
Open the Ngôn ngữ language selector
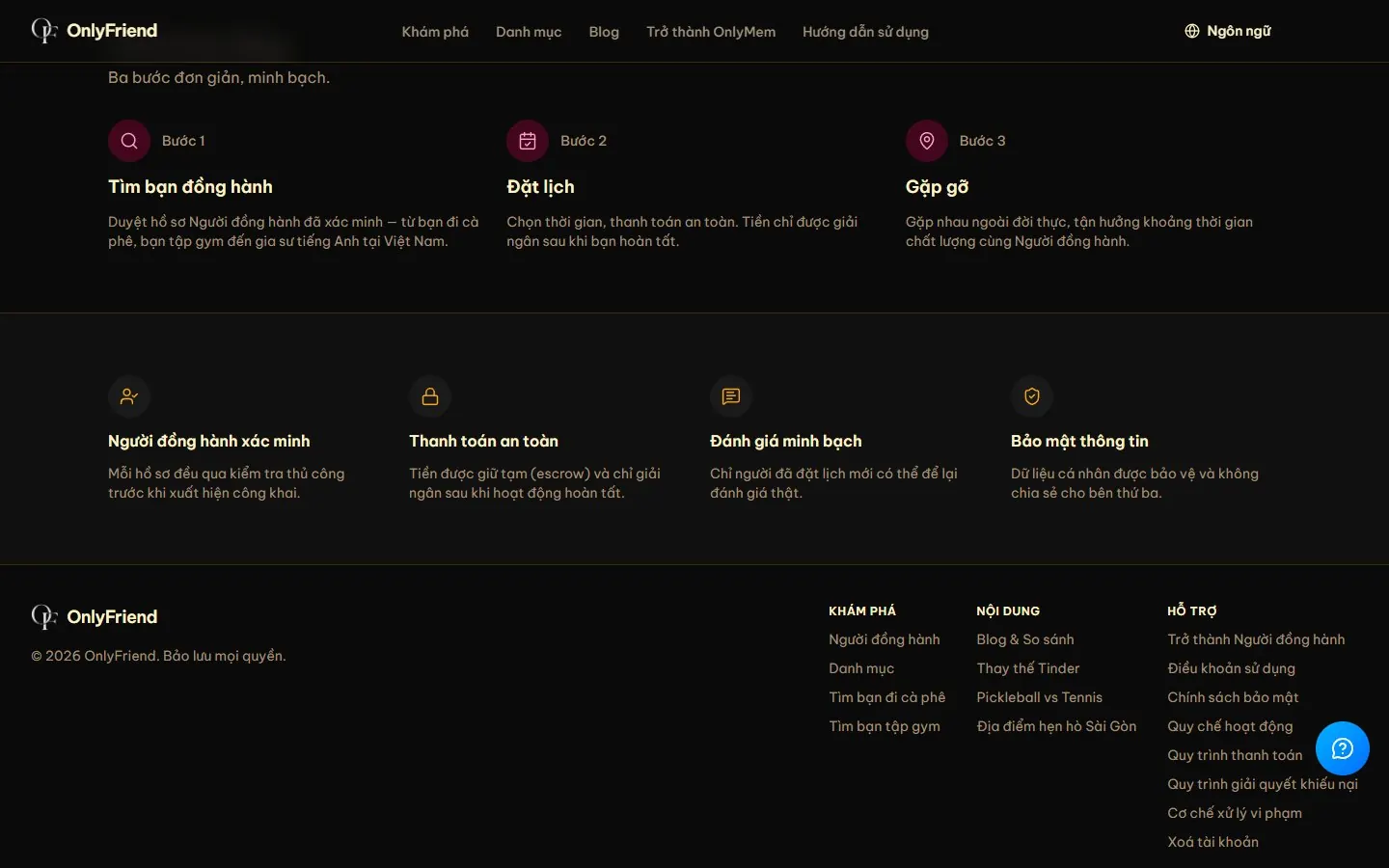coord(1228,31)
